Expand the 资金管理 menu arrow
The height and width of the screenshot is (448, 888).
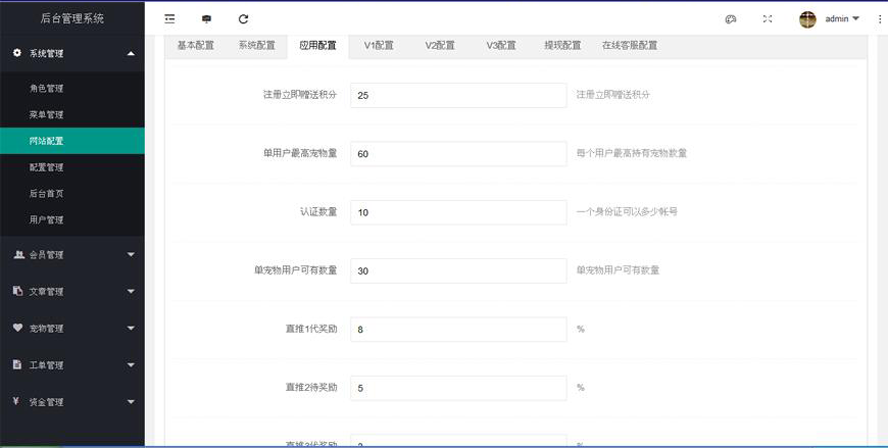[x=131, y=402]
